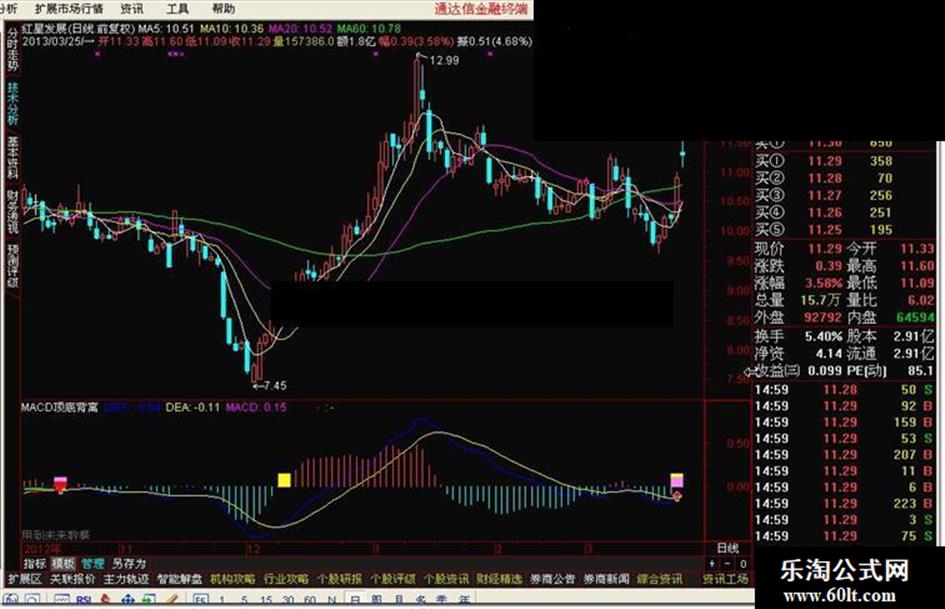945x609 pixels.
Task: Select the 60 minute period button
Action: click(310, 601)
